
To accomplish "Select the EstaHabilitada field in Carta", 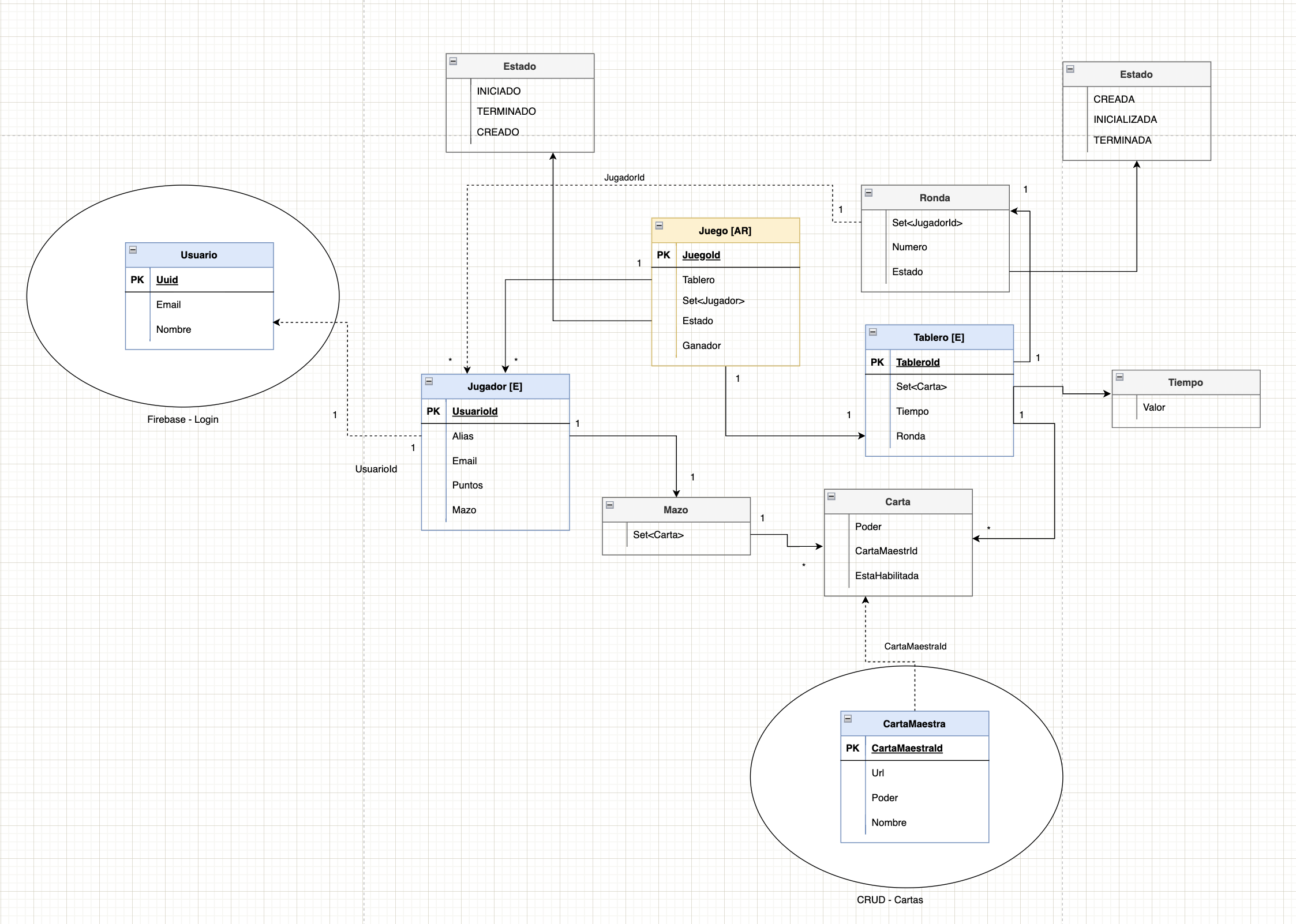I will point(886,576).
